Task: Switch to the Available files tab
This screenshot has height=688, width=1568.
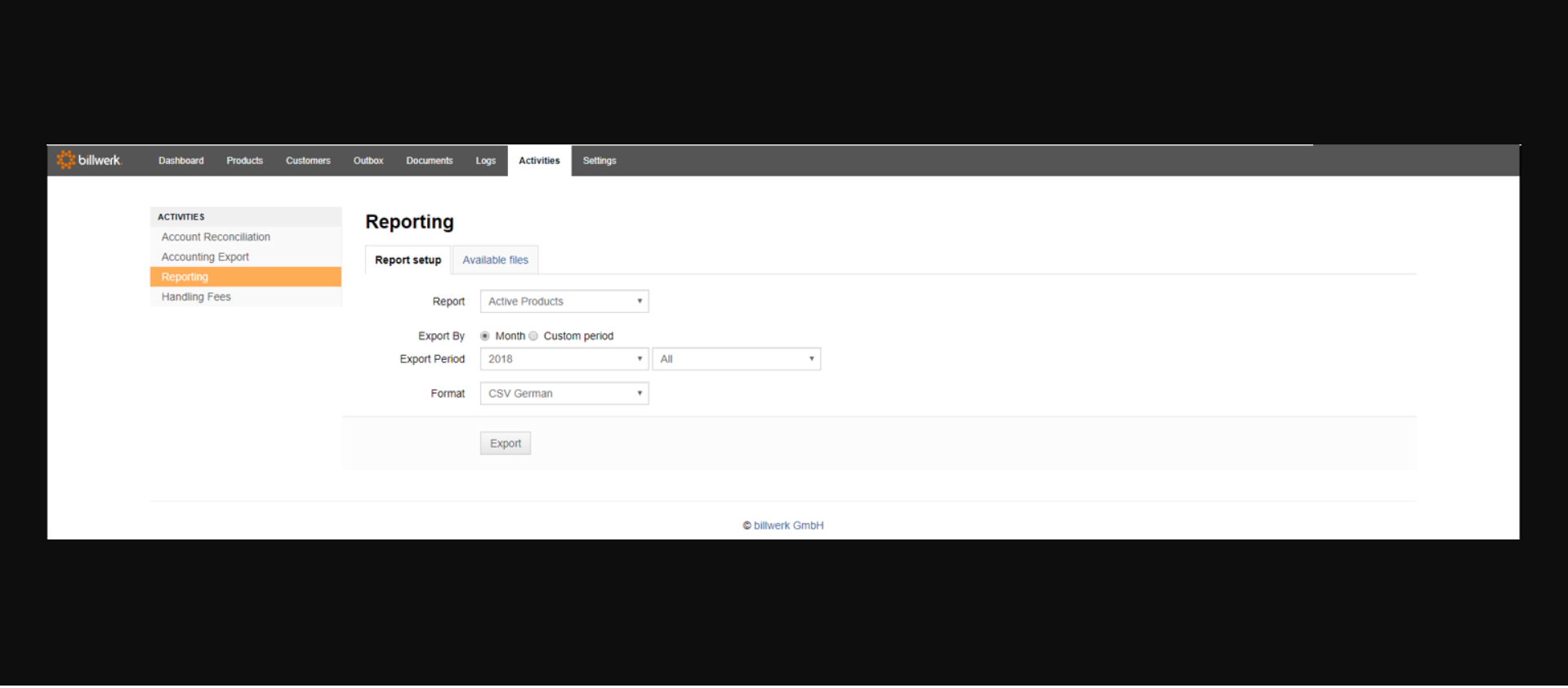Action: point(495,260)
